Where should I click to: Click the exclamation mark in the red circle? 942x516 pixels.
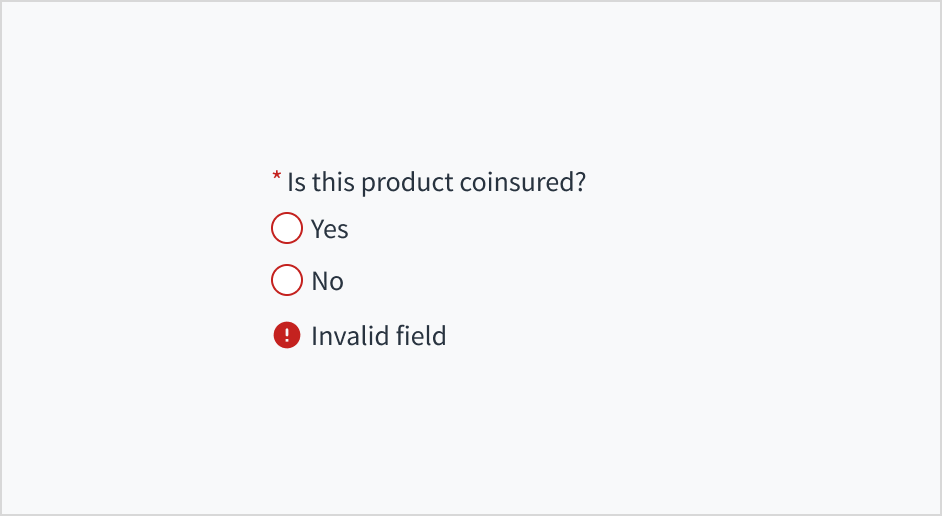pyautogui.click(x=287, y=336)
